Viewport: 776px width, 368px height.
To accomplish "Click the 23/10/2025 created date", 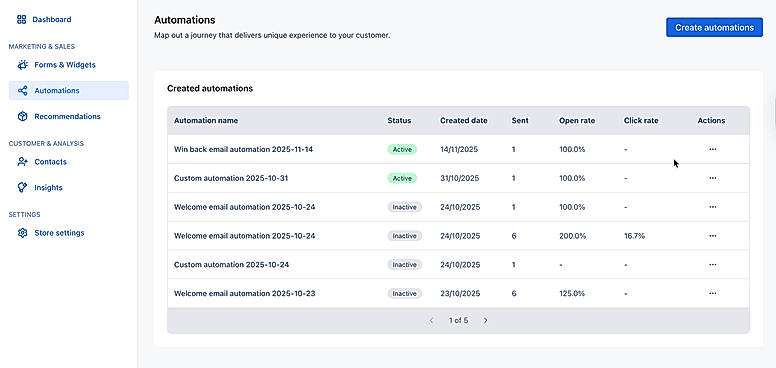I will [460, 293].
